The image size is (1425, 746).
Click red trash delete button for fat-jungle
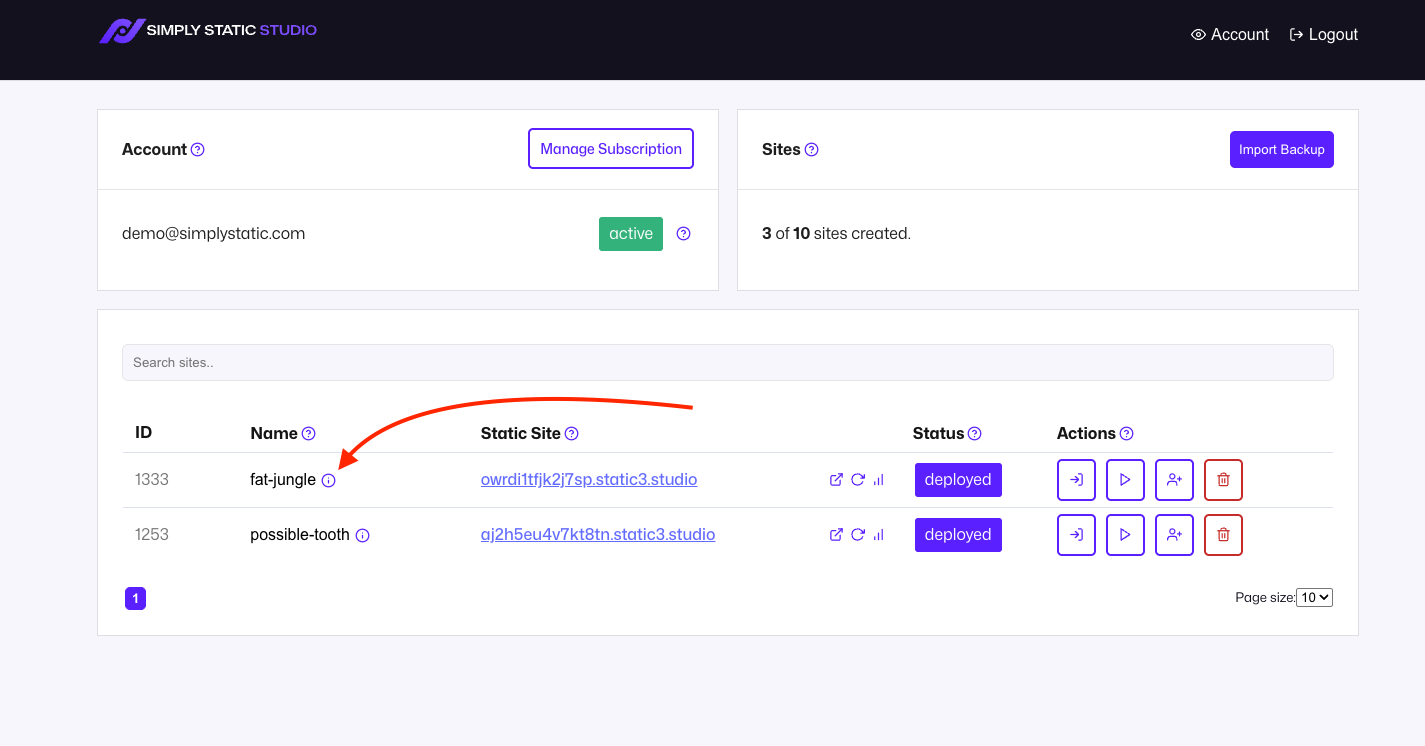[x=1223, y=480]
